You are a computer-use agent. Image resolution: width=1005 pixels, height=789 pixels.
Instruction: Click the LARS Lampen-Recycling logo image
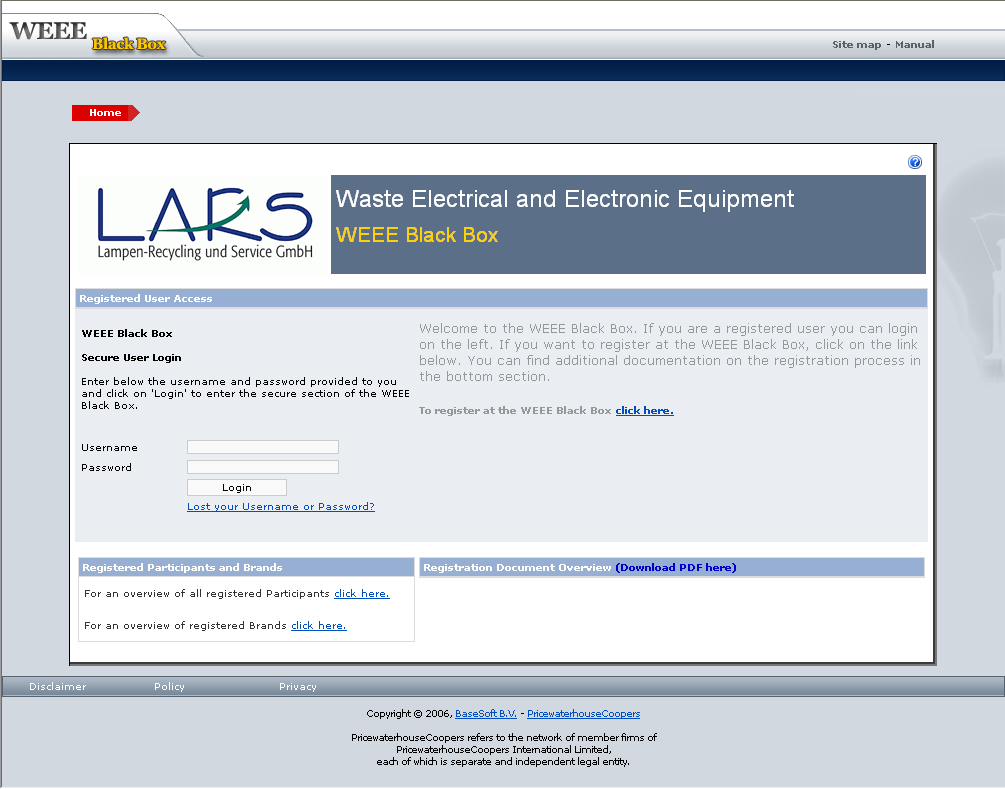click(204, 224)
